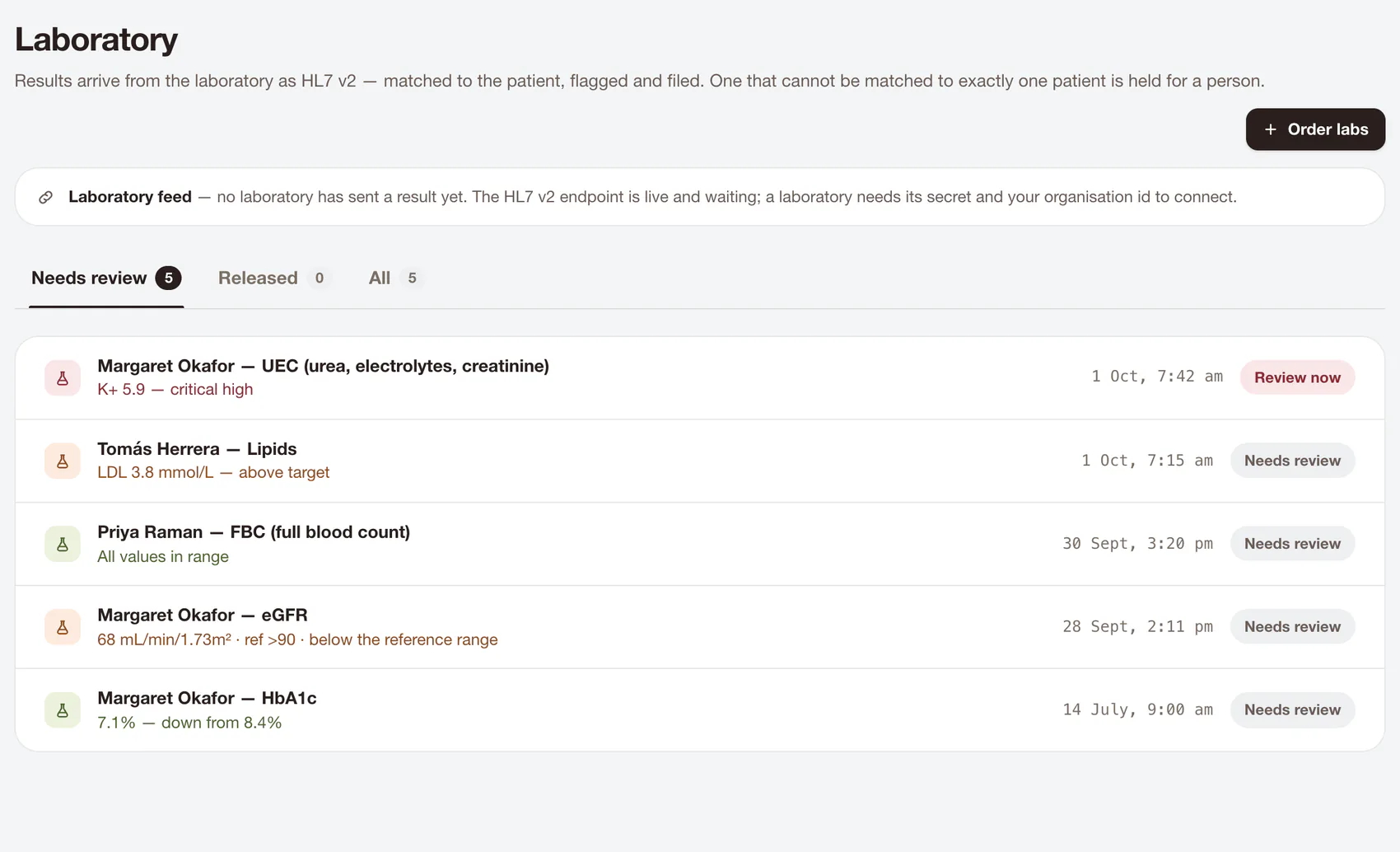
Task: Click the flask icon for Margaret Okafor HbA1c
Action: [63, 710]
